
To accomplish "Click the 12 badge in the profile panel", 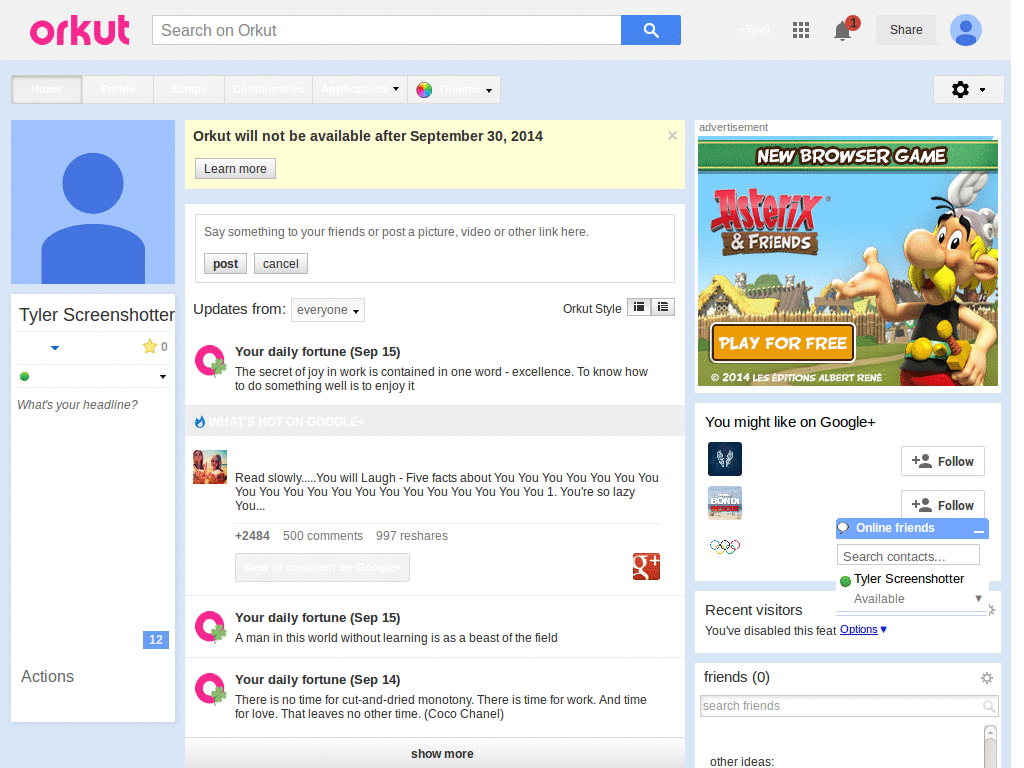I will click(155, 640).
